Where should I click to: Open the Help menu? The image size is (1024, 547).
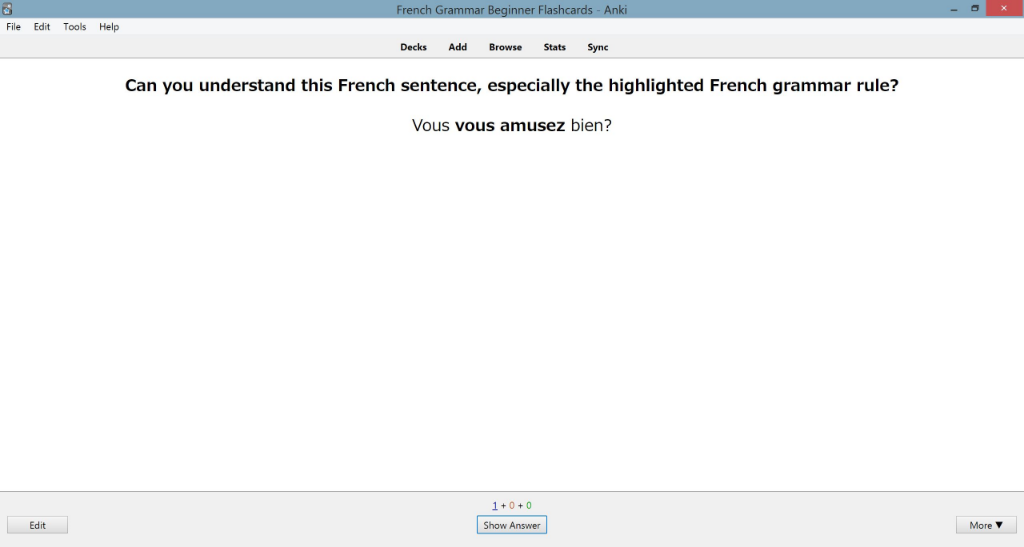click(109, 27)
